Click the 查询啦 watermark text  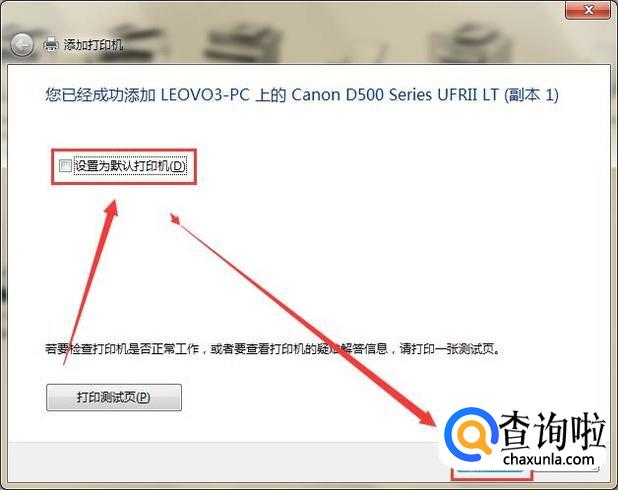tap(552, 432)
